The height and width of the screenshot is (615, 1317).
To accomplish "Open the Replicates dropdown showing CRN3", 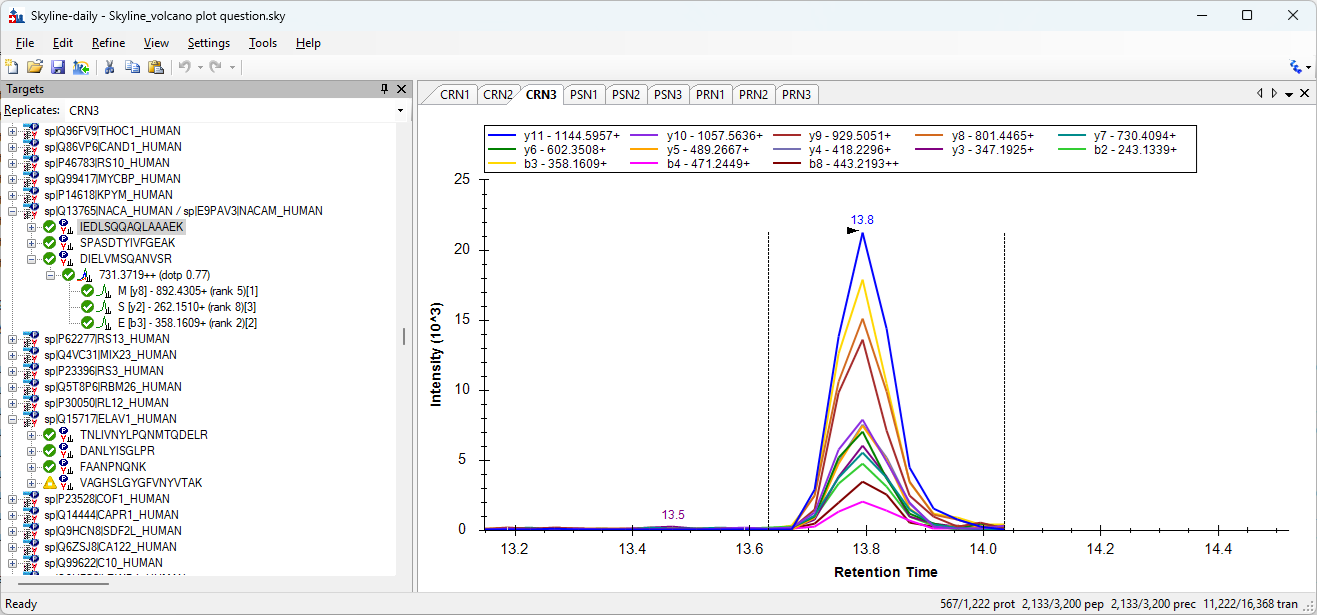I will 400,110.
